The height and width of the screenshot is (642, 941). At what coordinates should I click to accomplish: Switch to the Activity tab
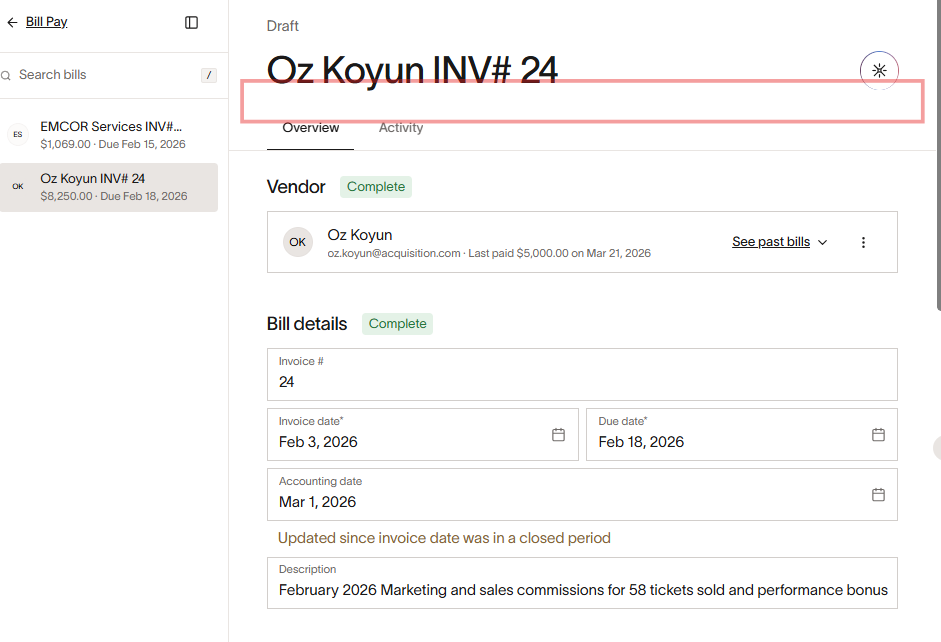pos(400,128)
